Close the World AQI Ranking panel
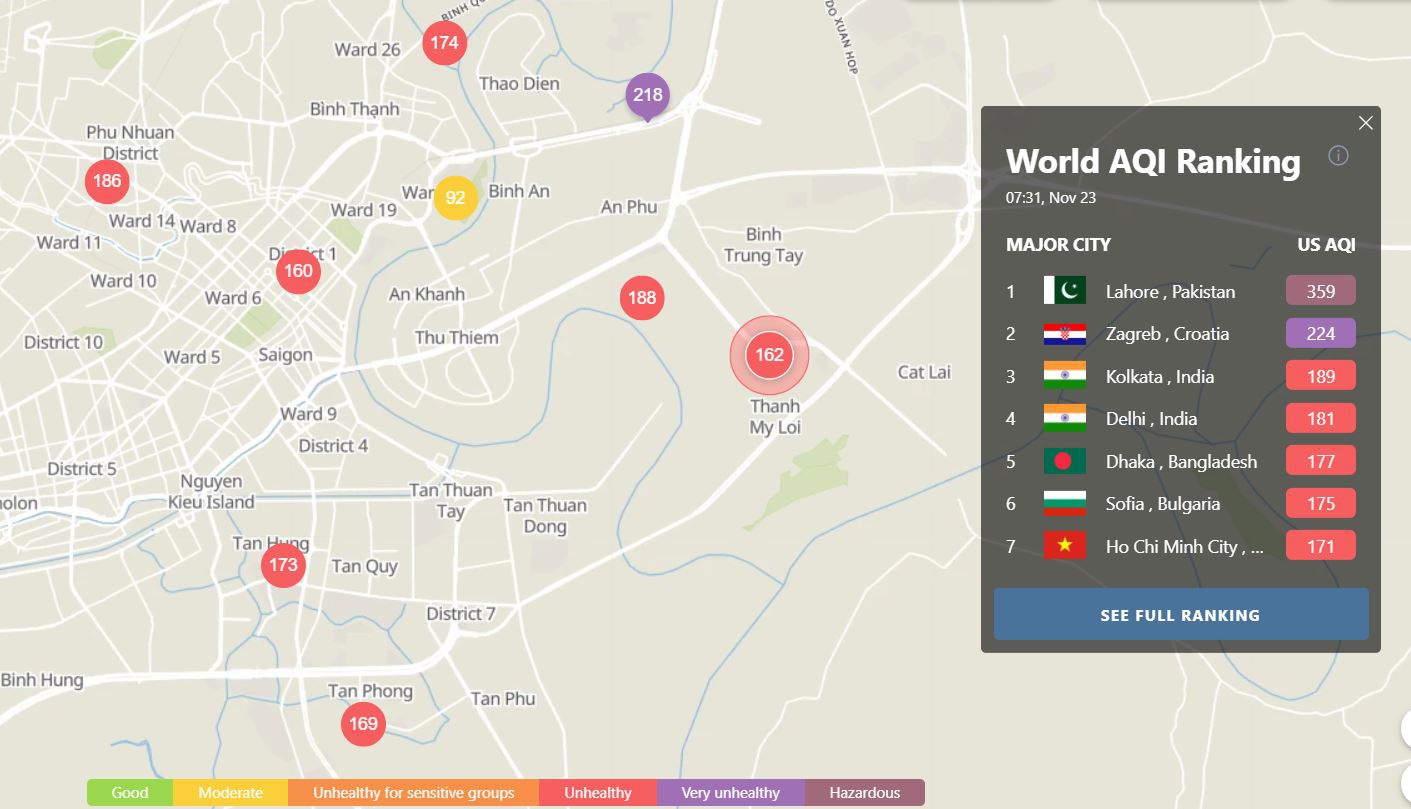 [1365, 123]
